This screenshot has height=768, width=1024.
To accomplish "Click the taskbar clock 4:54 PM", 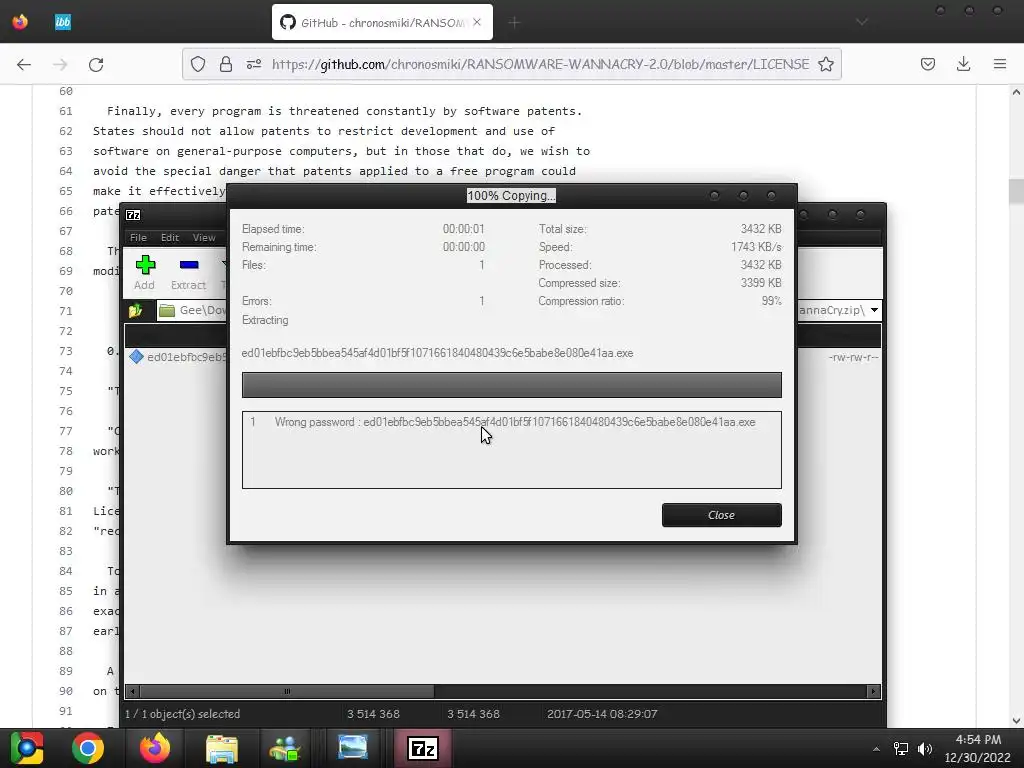I will tap(978, 740).
